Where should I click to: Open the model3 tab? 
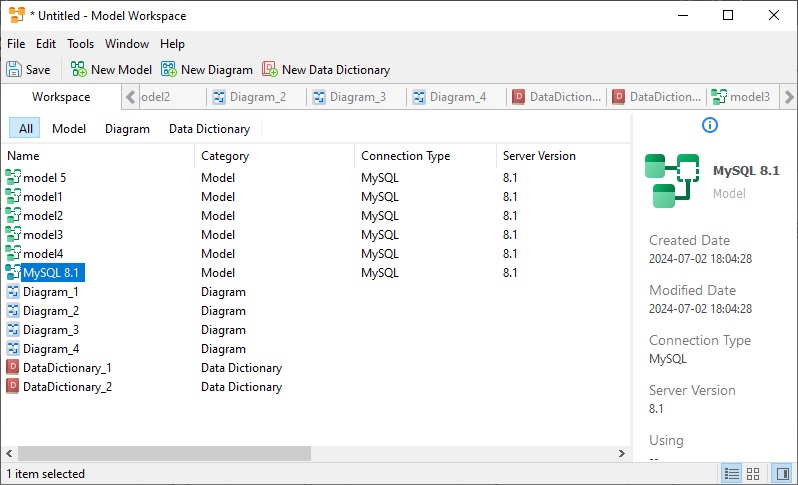742,97
